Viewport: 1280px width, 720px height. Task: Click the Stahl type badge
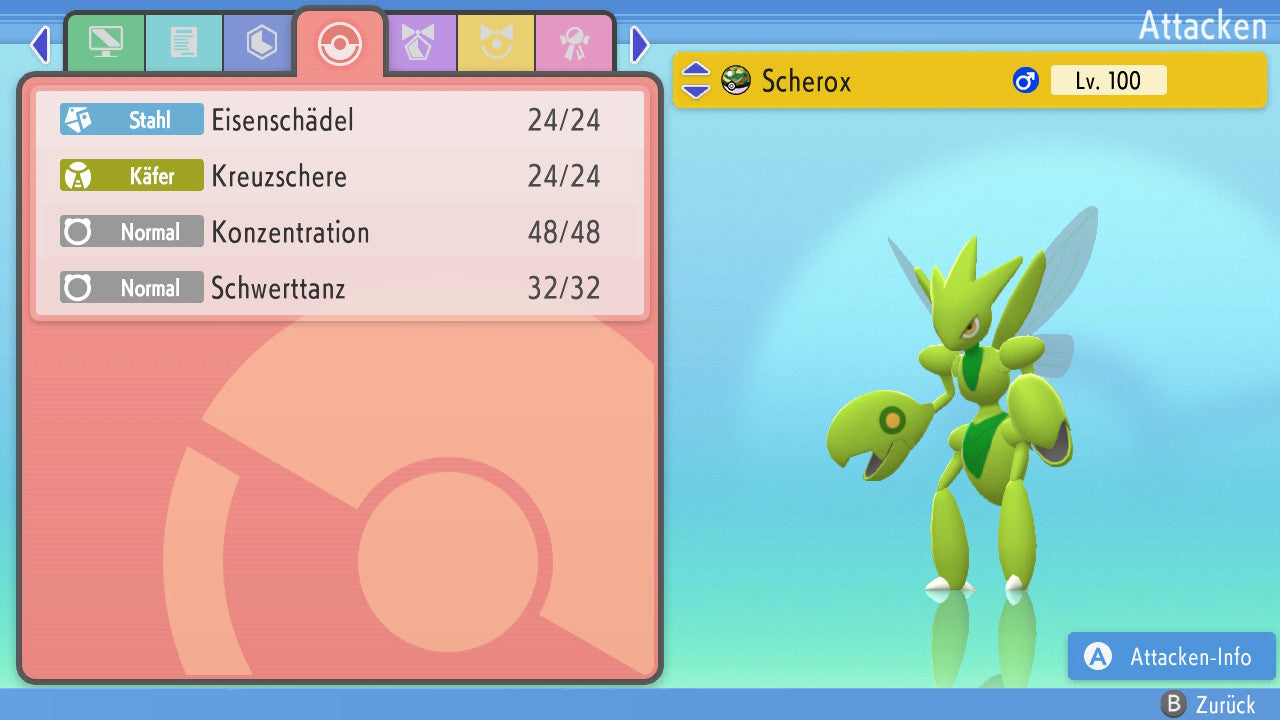point(132,120)
